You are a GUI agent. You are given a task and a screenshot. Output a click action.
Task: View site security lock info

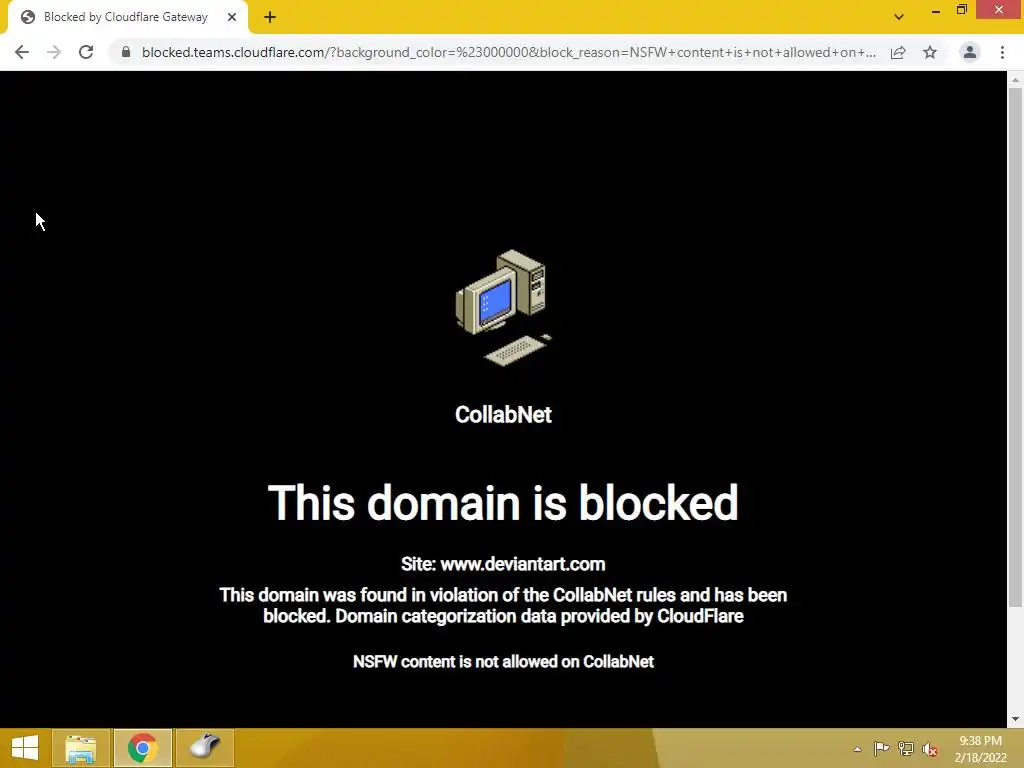pos(126,52)
